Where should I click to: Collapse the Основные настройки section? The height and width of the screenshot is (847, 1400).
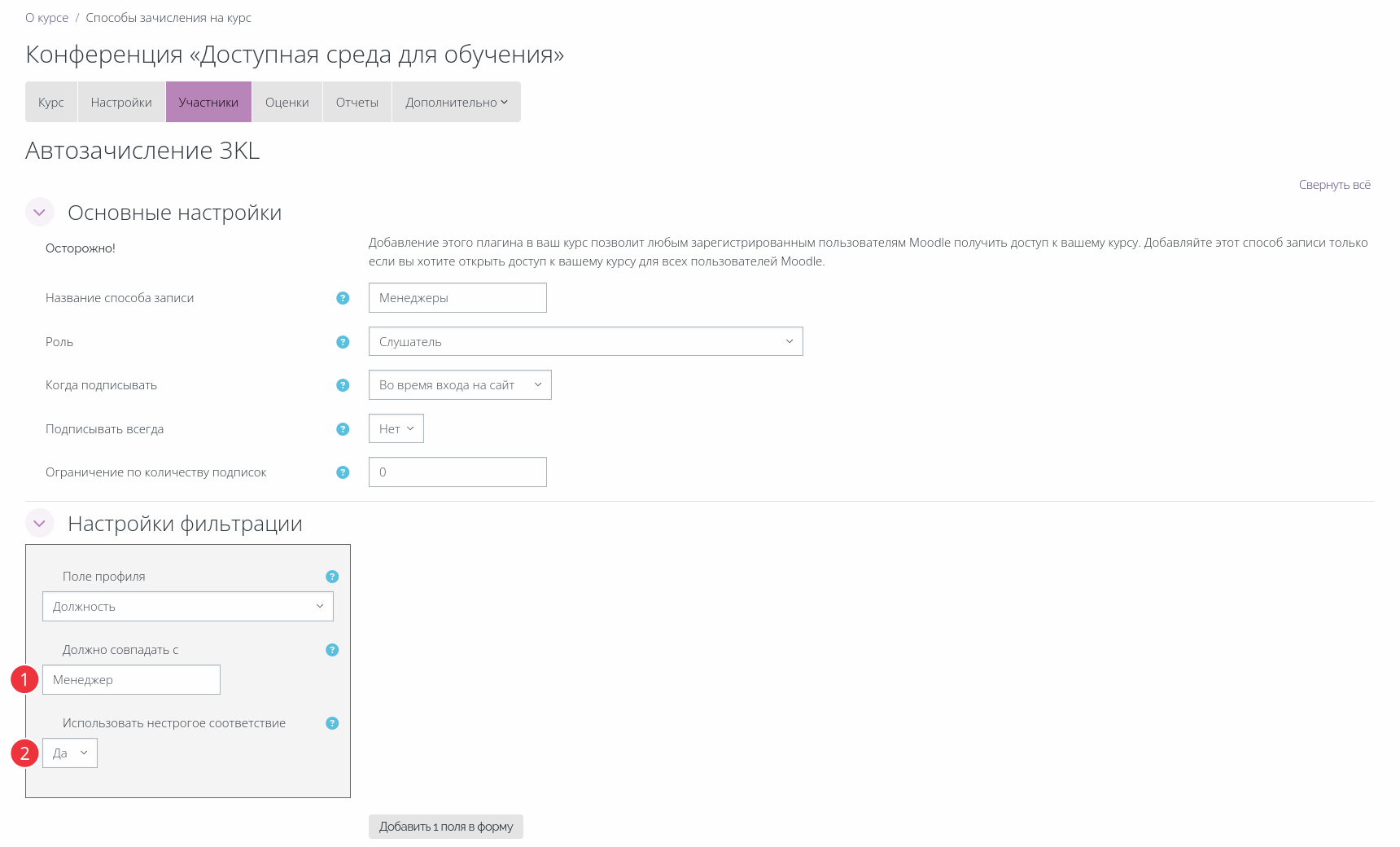[x=40, y=213]
